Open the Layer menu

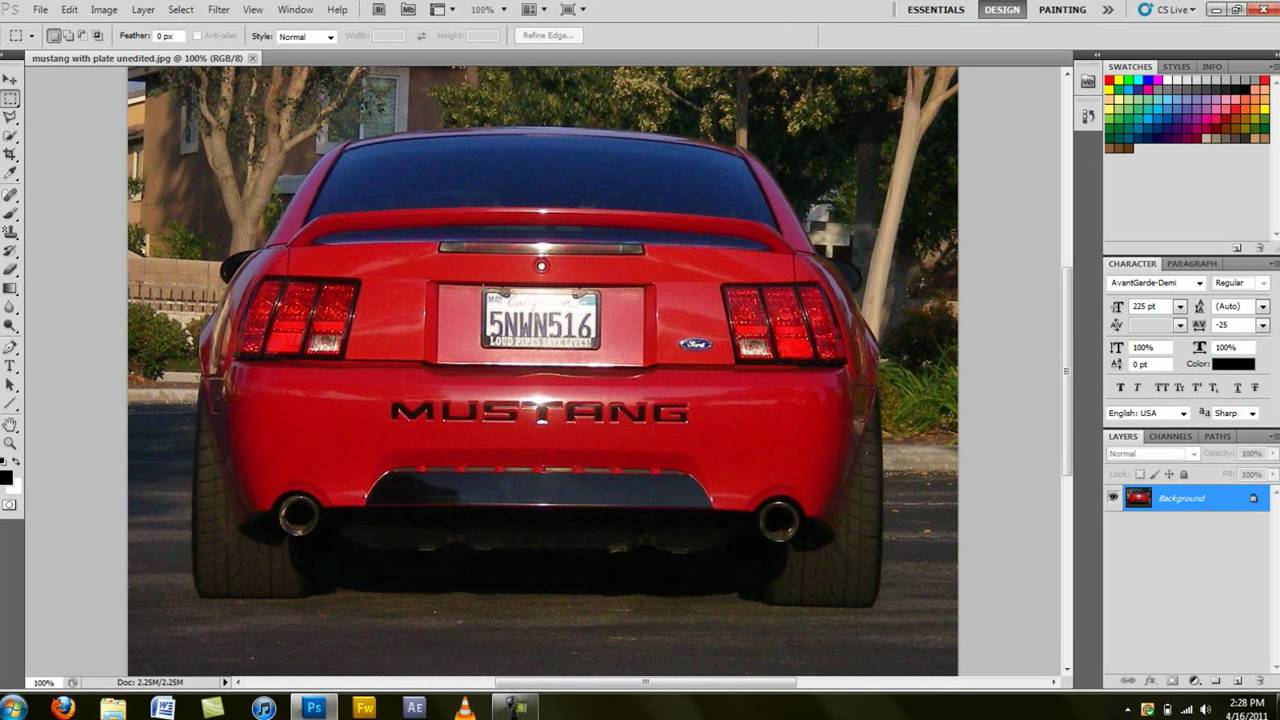click(x=143, y=9)
